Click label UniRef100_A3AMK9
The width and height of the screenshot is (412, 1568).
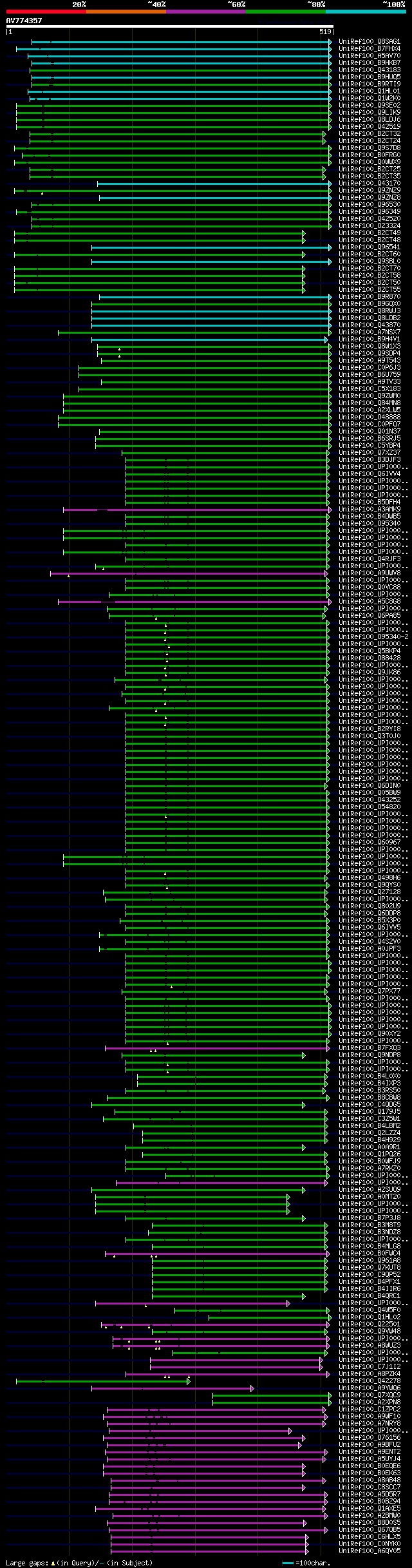(370, 510)
